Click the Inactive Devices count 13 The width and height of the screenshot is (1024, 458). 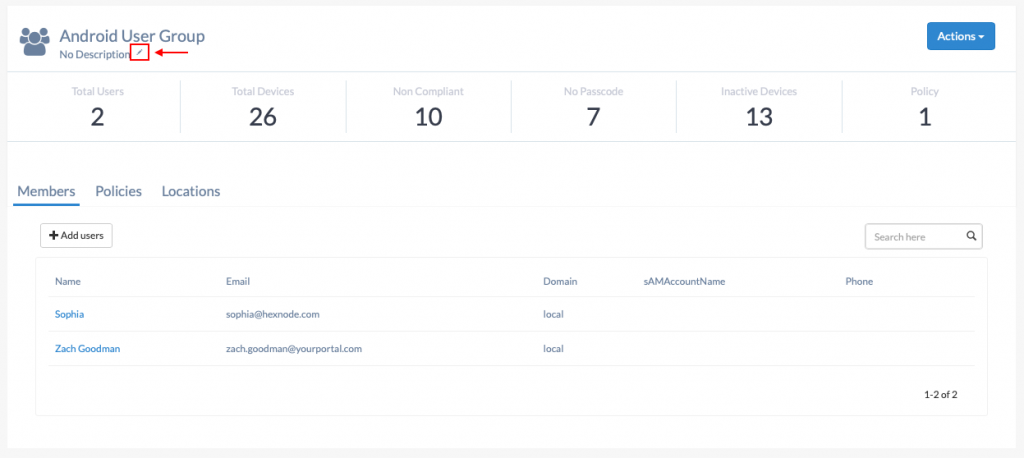coord(759,117)
